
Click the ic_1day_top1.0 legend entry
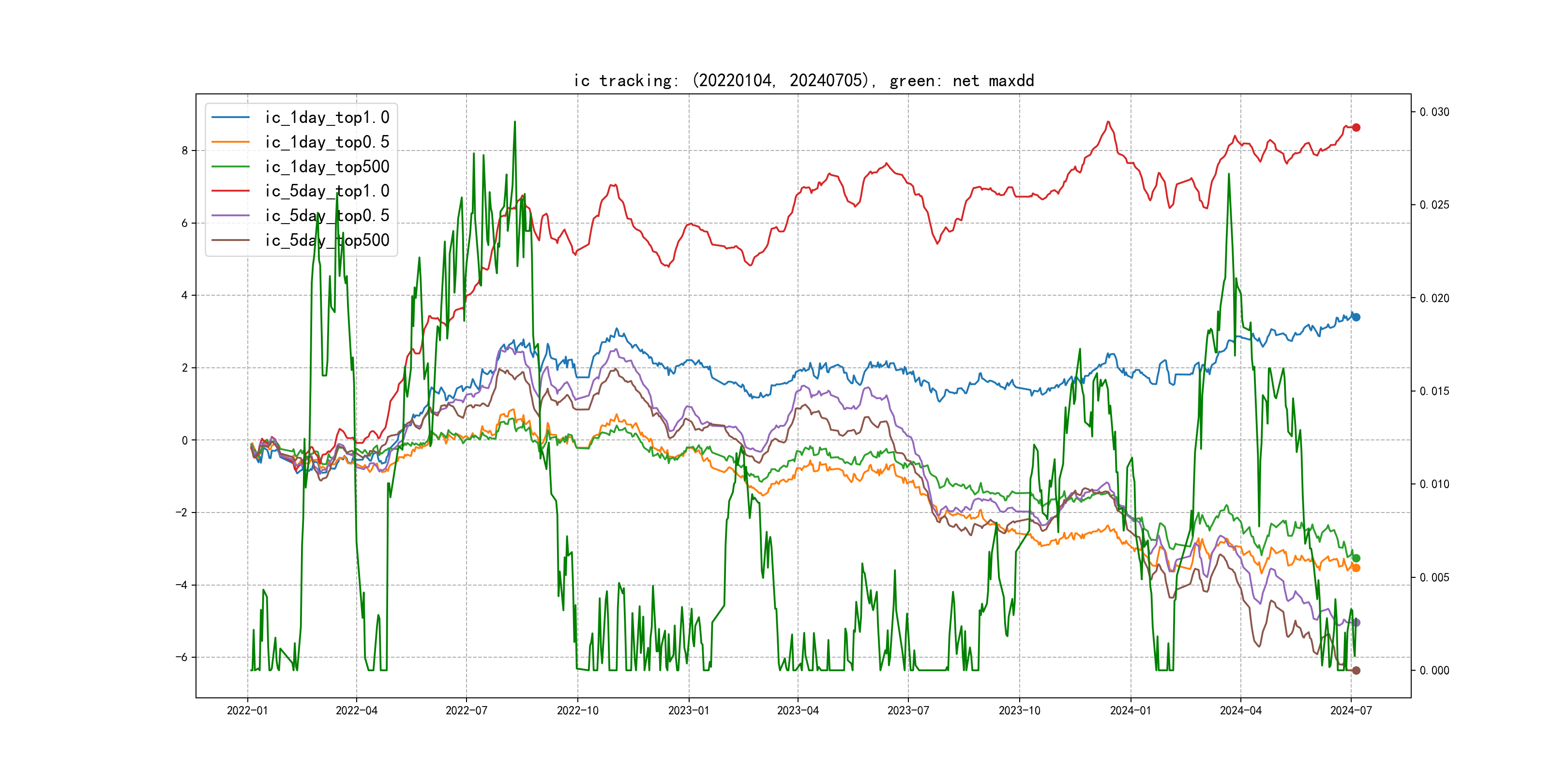[327, 118]
